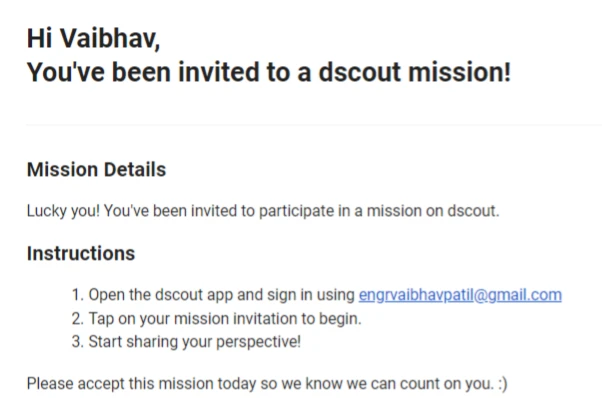The height and width of the screenshot is (398, 602).
Task: Click the "Please accept this mission today" sentence
Action: point(267,383)
